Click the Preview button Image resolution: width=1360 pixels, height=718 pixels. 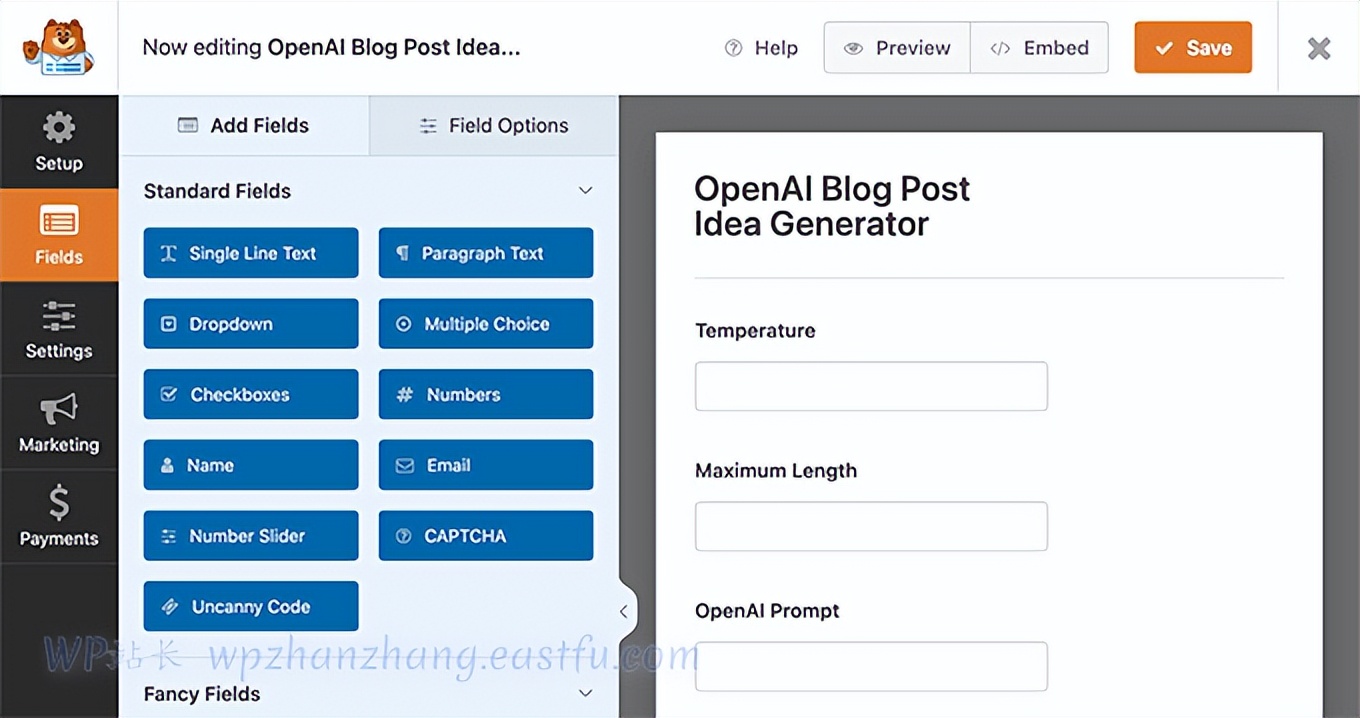(x=897, y=48)
